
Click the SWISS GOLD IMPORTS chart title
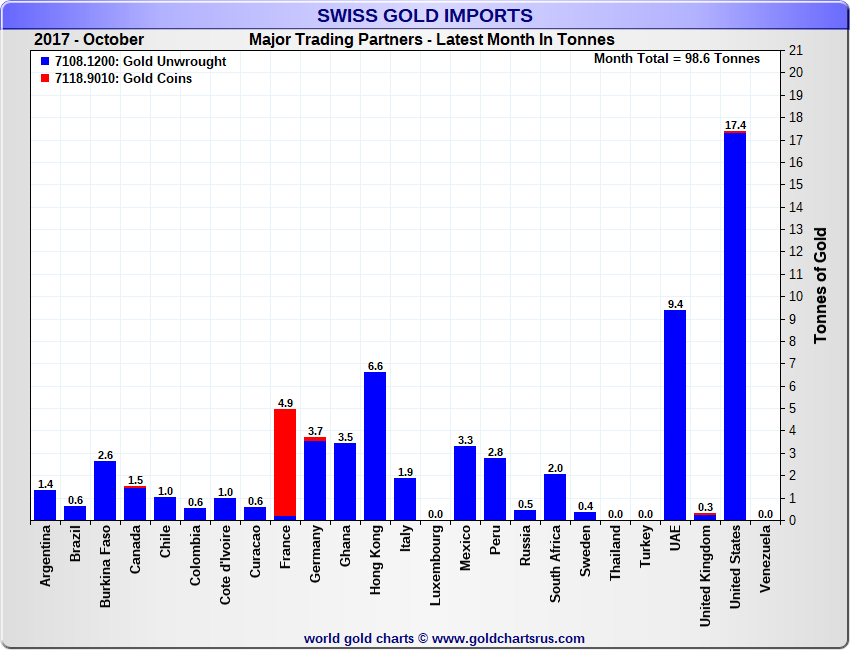[x=425, y=15]
